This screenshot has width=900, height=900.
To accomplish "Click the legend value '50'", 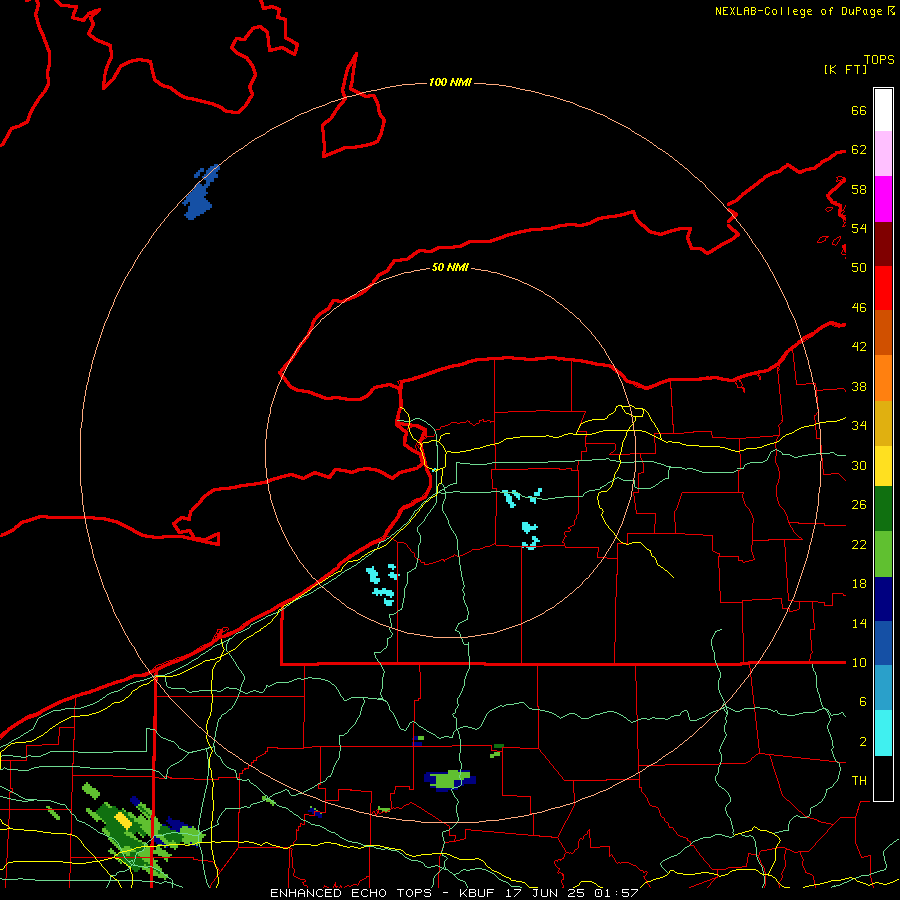I will [859, 267].
